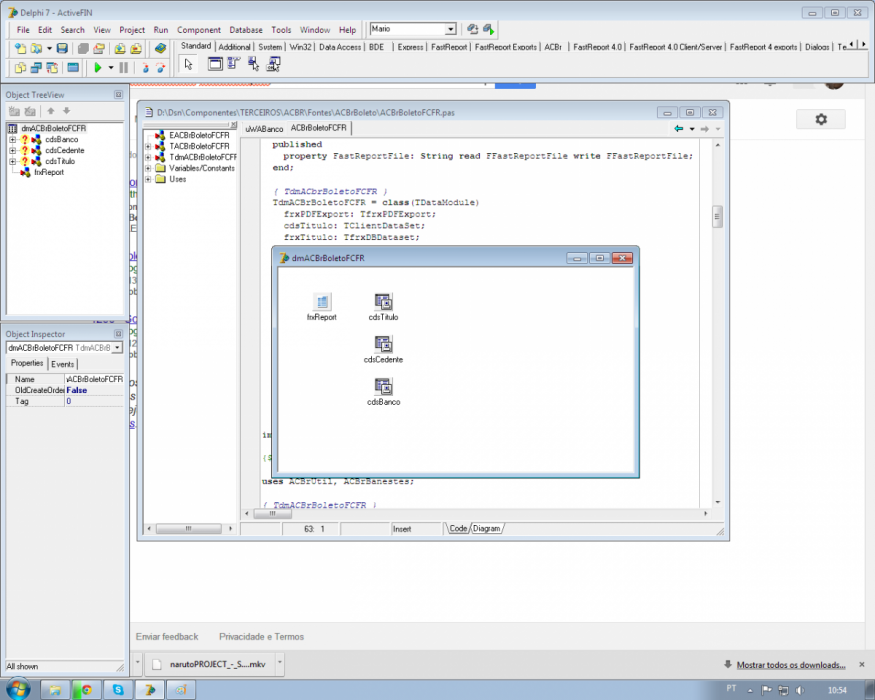Screen dimensions: 875x700
Task: Expand the Uses folder in code explorer
Action: pyautogui.click(x=148, y=179)
